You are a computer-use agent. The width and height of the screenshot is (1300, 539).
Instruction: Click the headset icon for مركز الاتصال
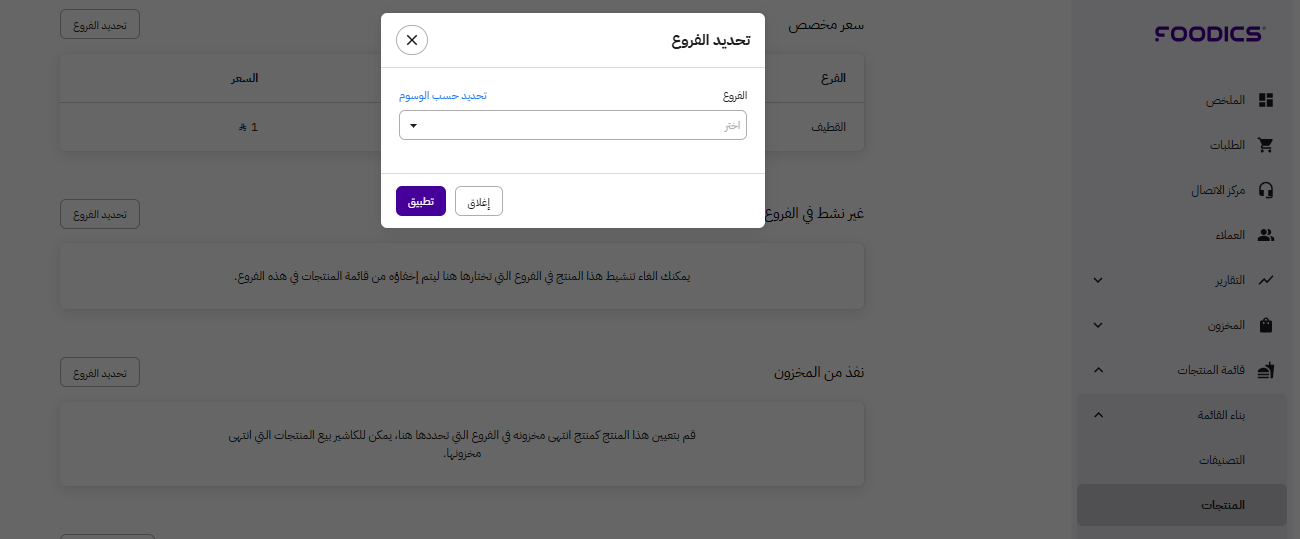(1266, 190)
